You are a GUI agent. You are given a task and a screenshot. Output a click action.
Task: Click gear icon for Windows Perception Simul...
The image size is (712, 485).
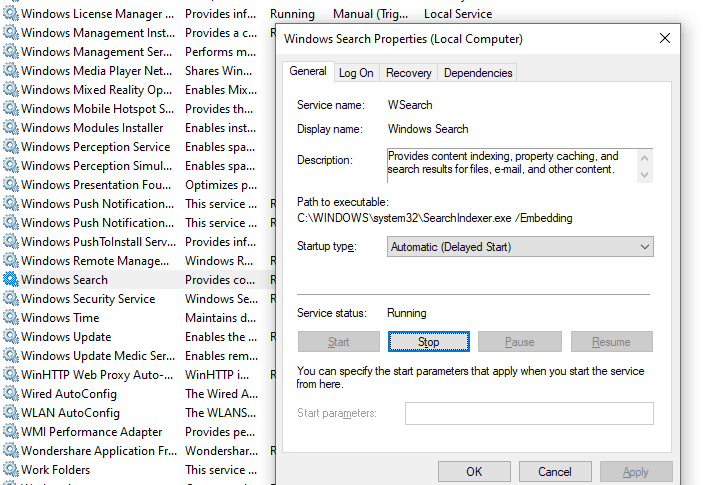[x=11, y=166]
